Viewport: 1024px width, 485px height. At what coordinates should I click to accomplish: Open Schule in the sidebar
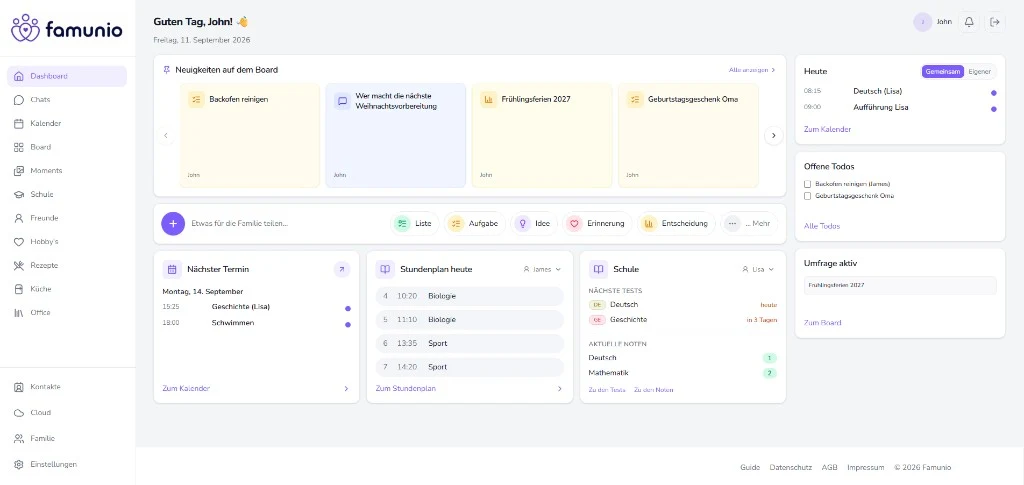pos(67,195)
